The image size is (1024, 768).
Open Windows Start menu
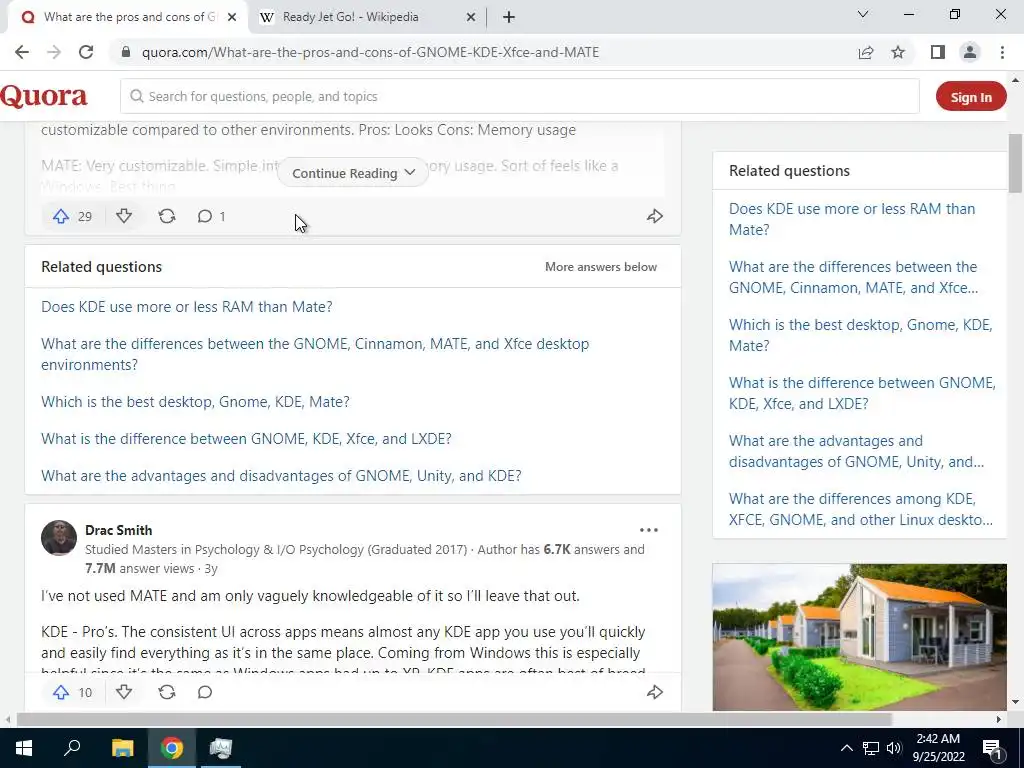24,748
